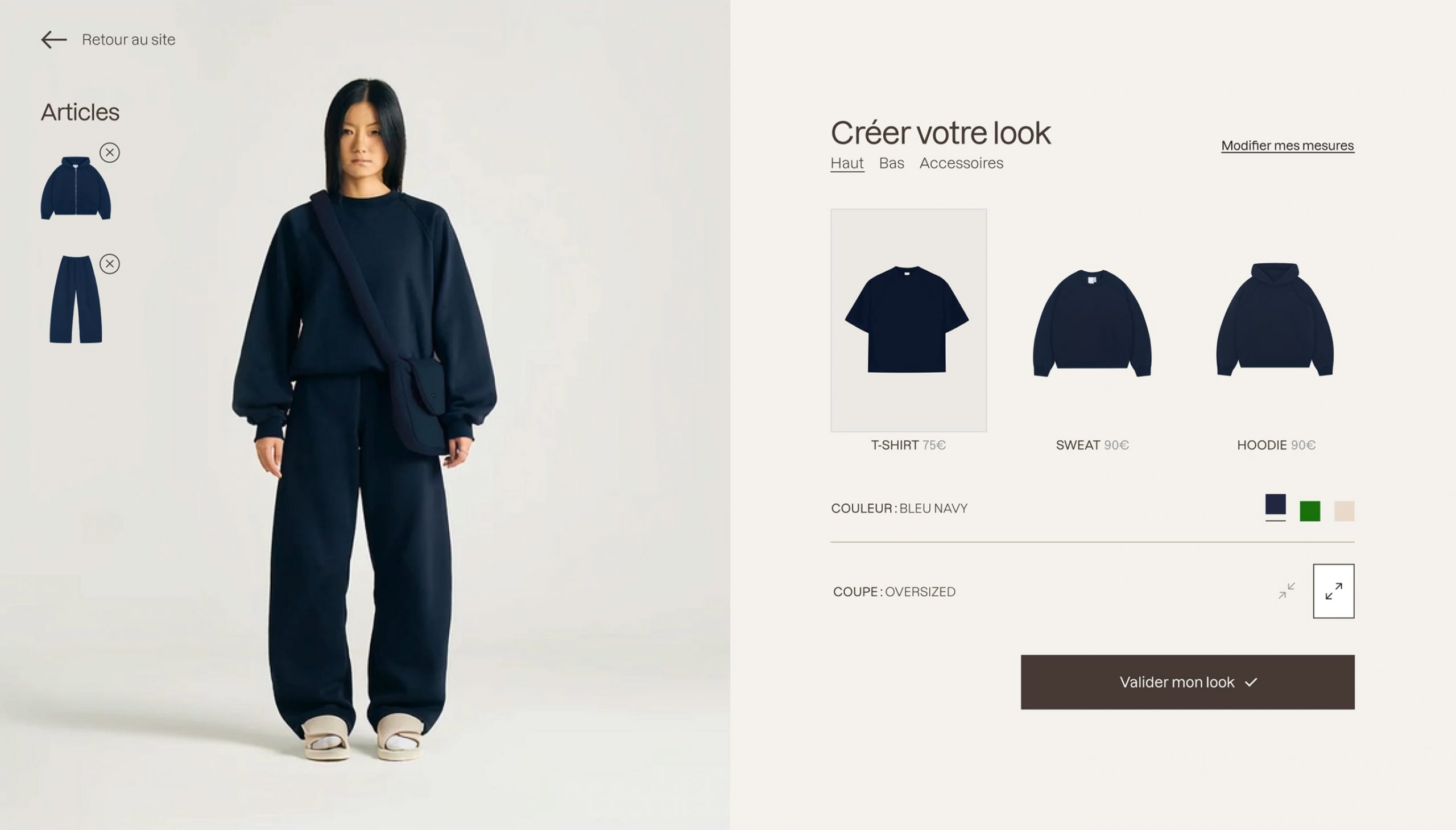Switch to the Haut tab
1456x830 pixels.
coord(847,163)
